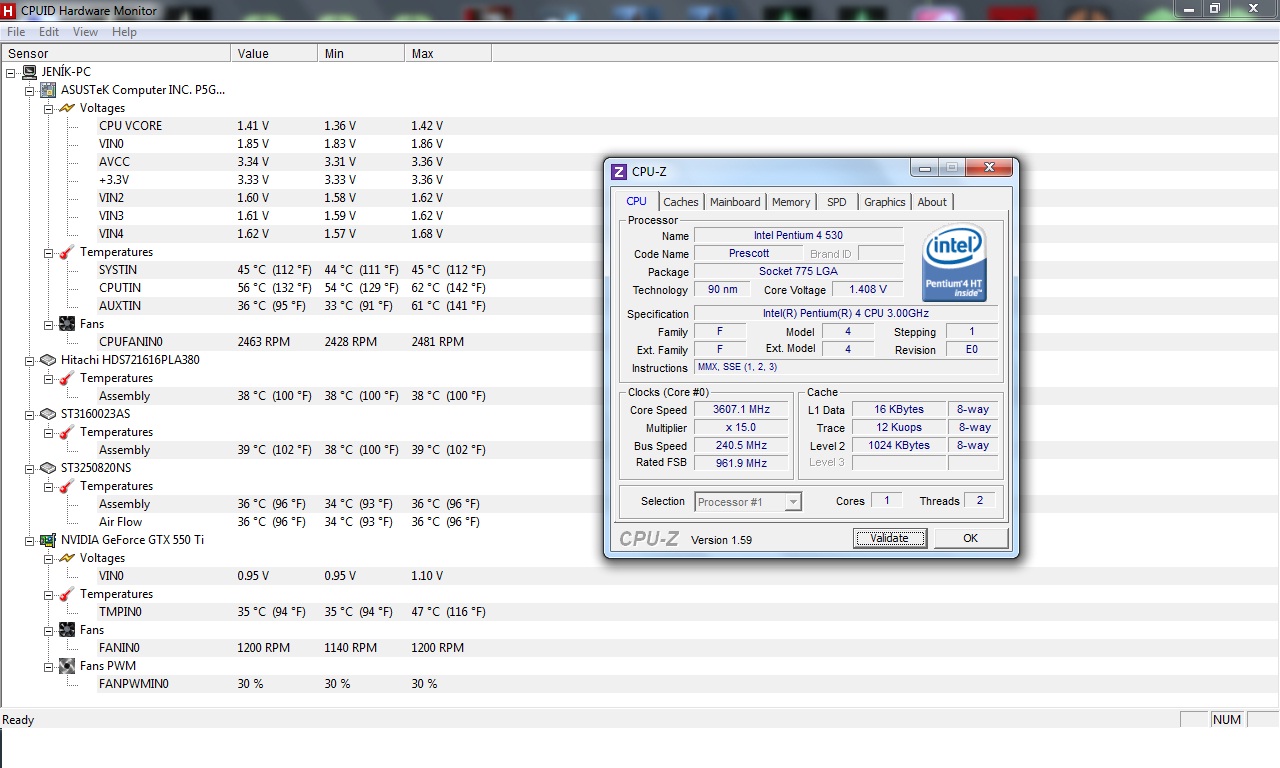Collapse the JENÍK-PC root node

(11, 72)
